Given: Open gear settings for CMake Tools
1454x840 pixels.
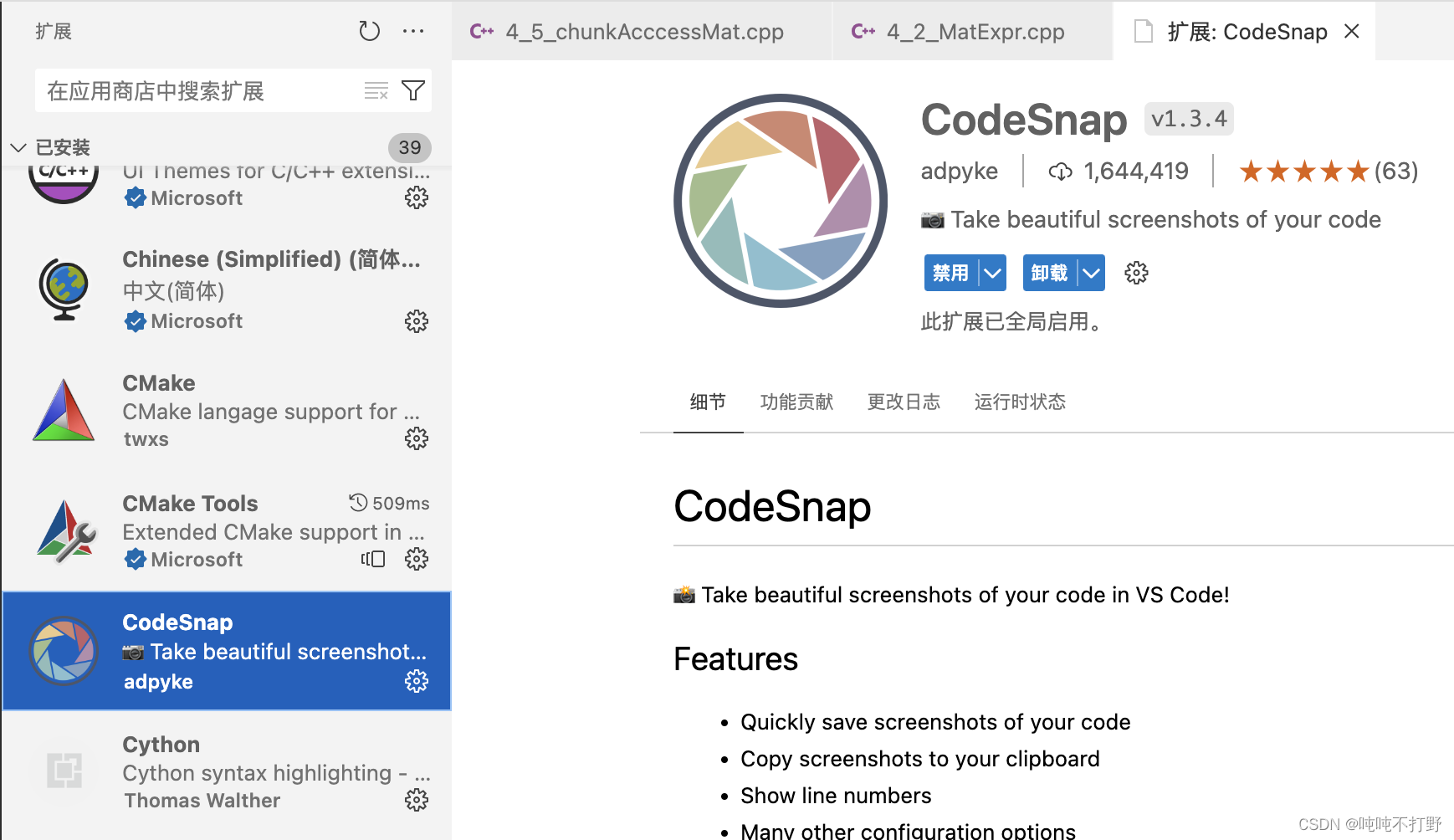Looking at the screenshot, I should (x=417, y=559).
